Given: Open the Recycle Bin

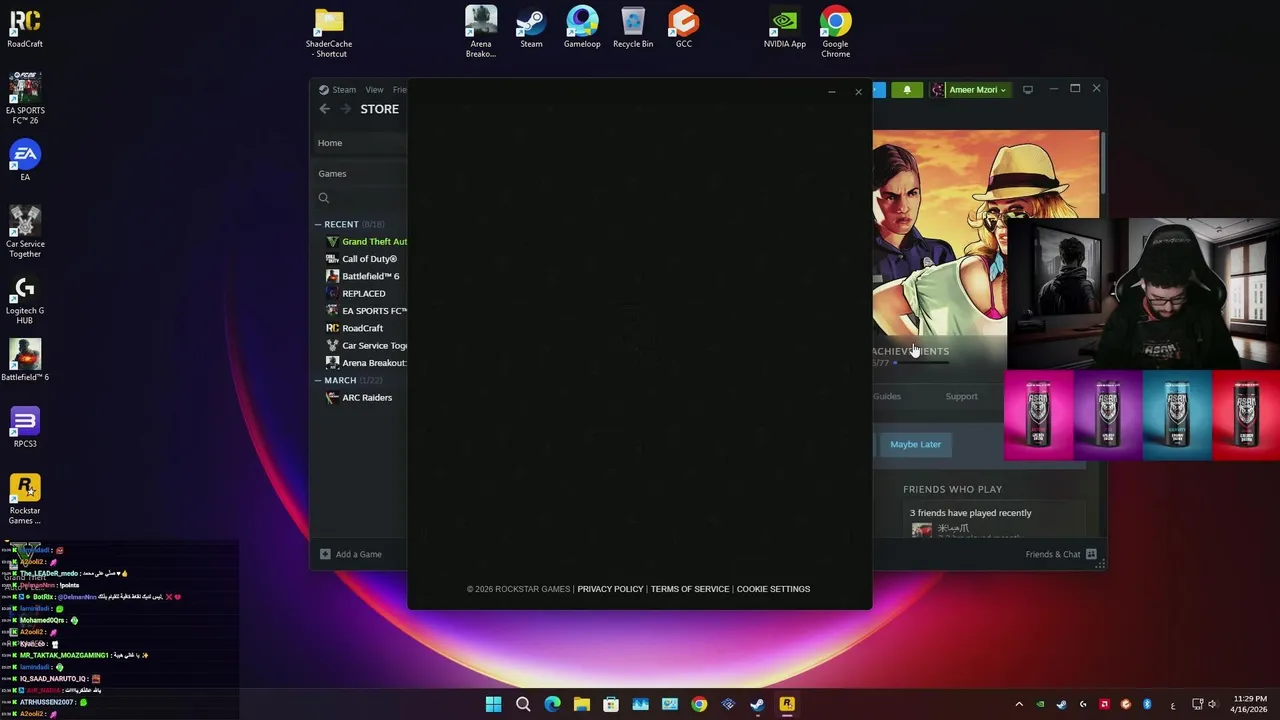Looking at the screenshot, I should 633,27.
